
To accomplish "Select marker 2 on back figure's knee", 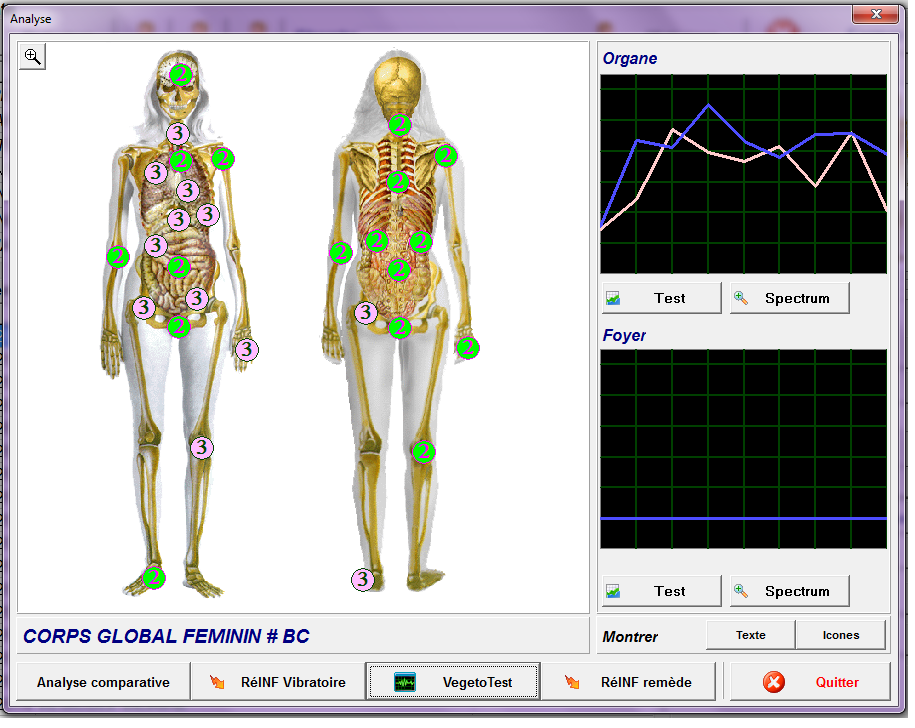I will 424,452.
